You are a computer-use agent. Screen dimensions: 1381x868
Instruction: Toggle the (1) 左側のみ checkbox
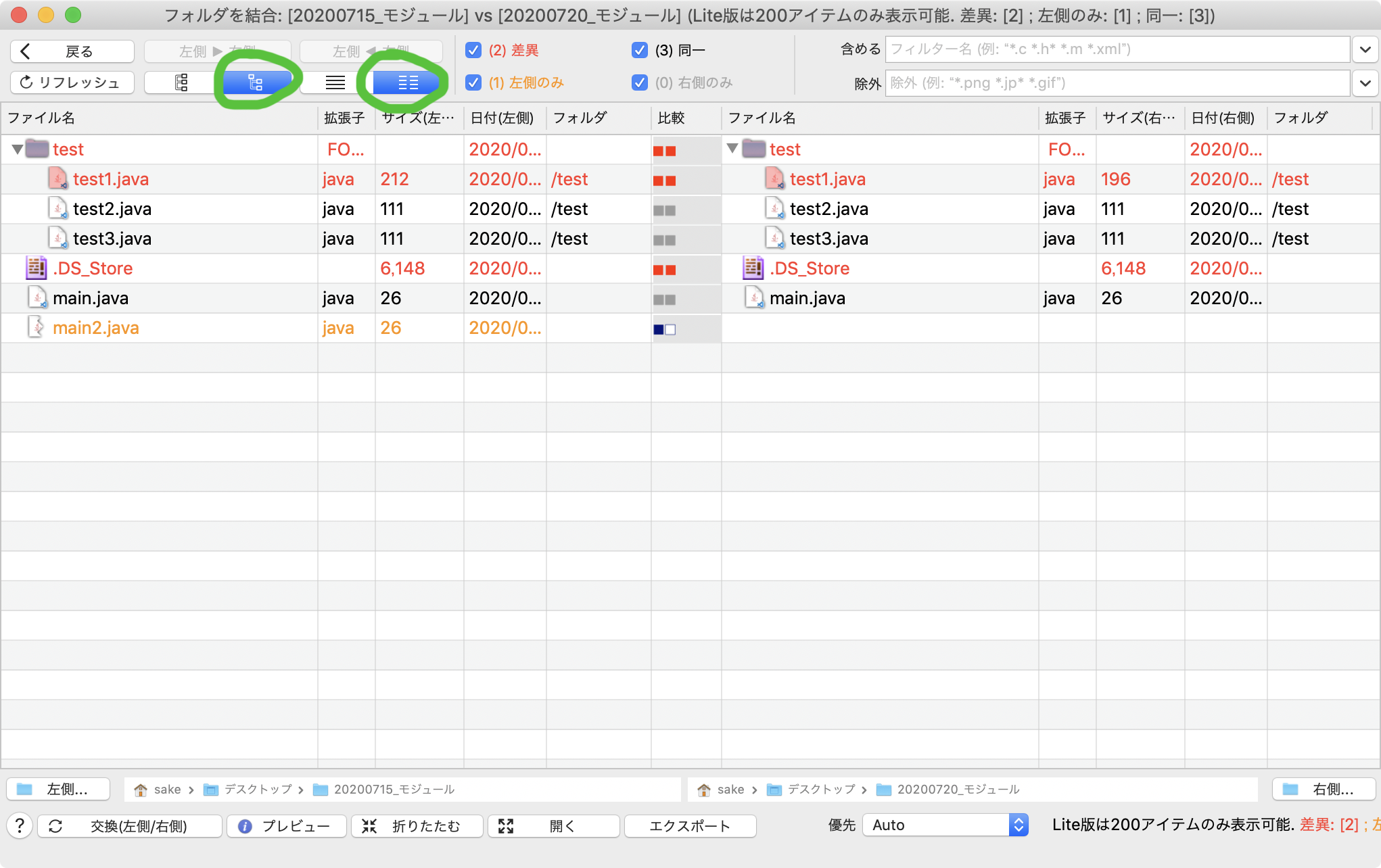473,82
